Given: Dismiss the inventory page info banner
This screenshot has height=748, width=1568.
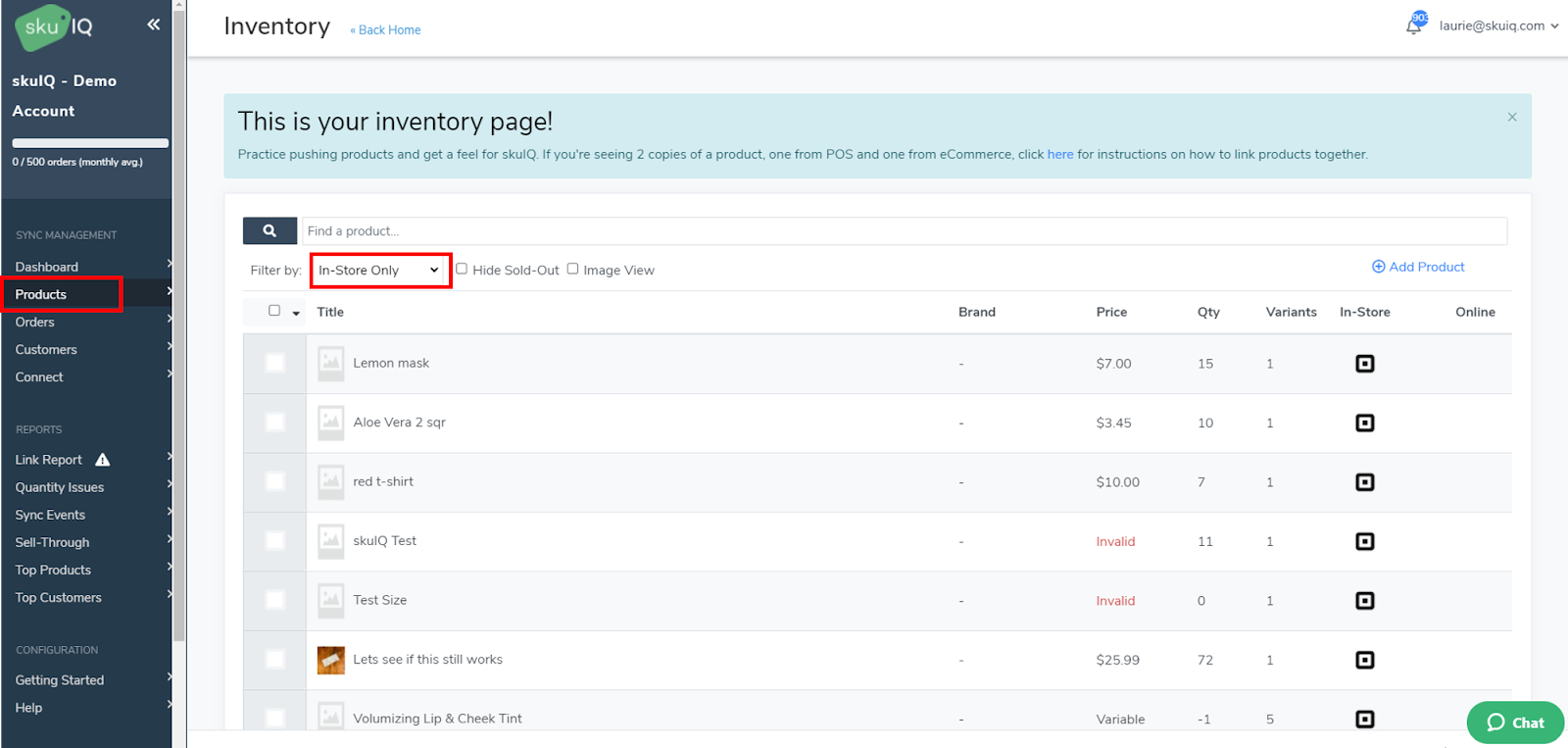Looking at the screenshot, I should coord(1512,117).
